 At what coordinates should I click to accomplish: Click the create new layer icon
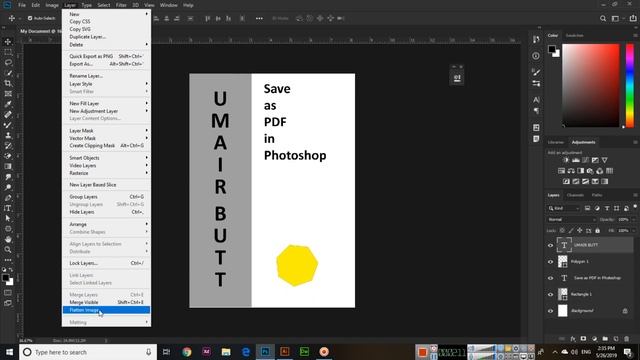(x=616, y=339)
